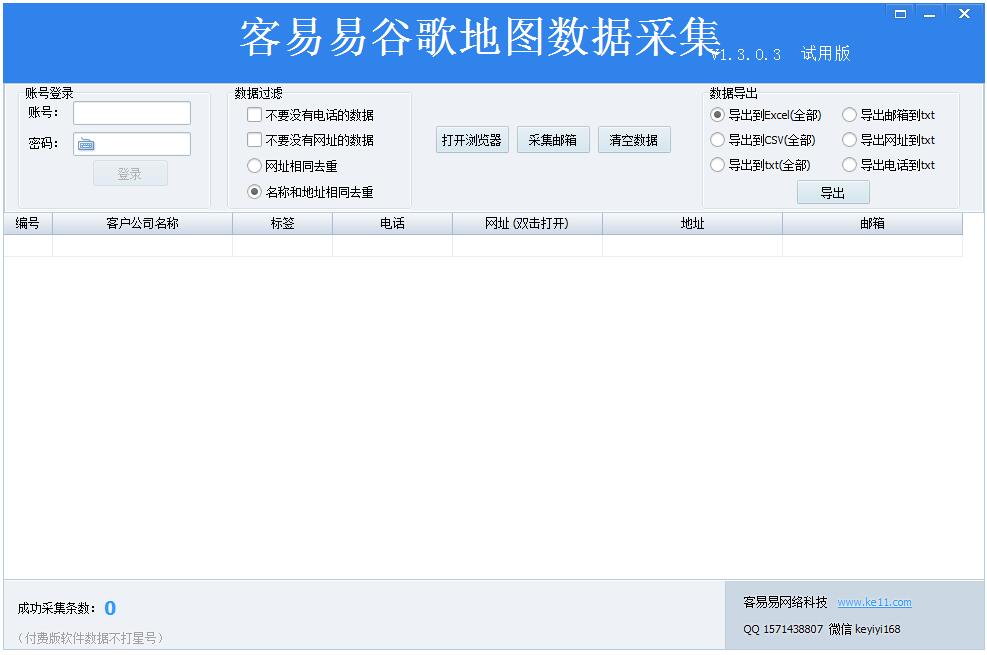Select 导出到txt(全部) export option
The width and height of the screenshot is (987, 655).
point(717,165)
